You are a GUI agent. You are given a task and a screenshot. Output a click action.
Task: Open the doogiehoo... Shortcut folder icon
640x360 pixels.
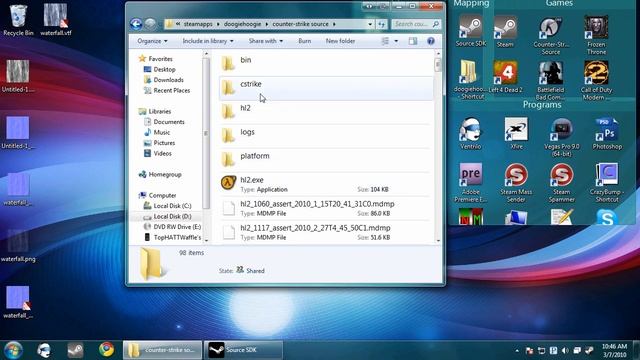471,80
